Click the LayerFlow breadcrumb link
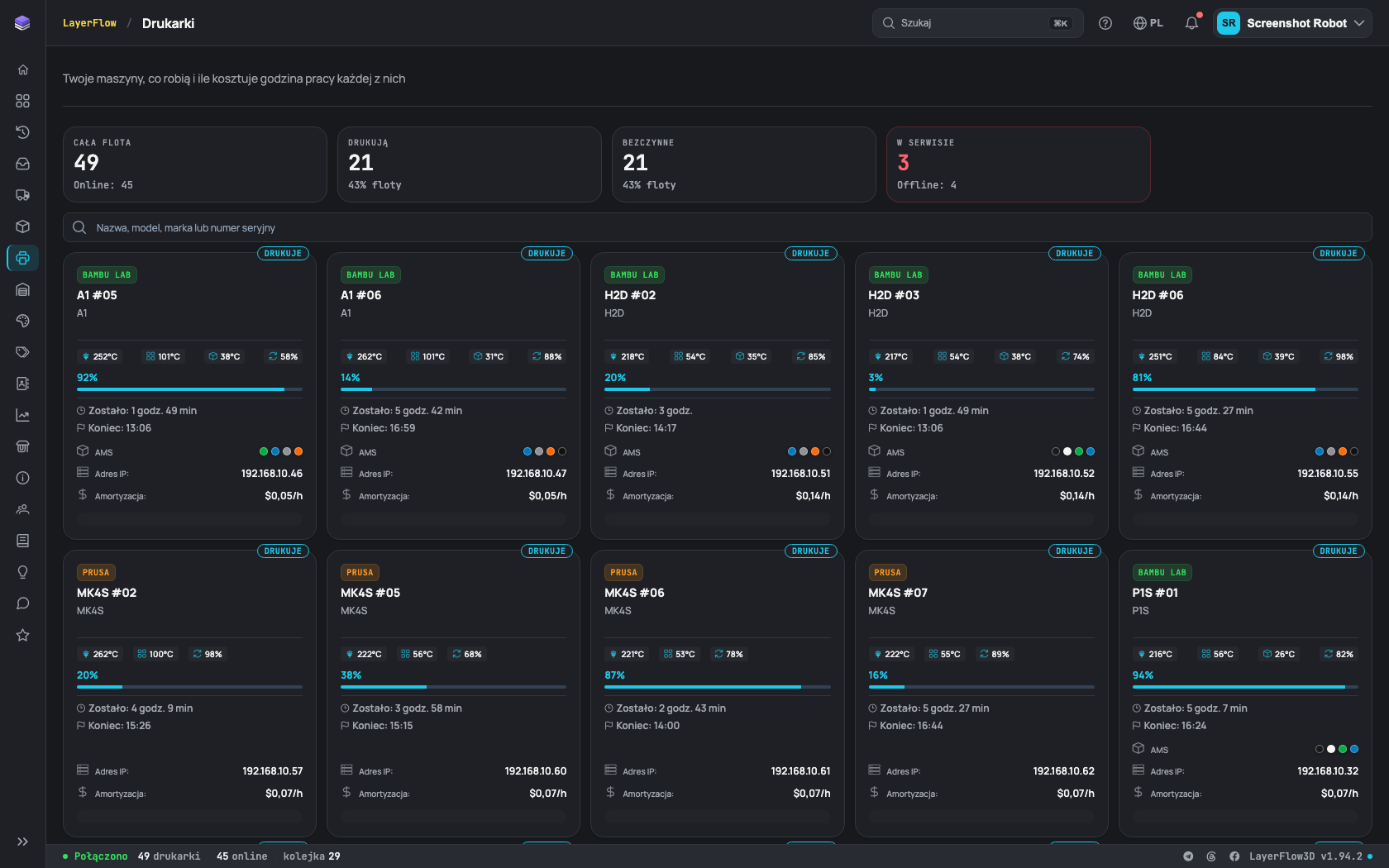 (89, 23)
